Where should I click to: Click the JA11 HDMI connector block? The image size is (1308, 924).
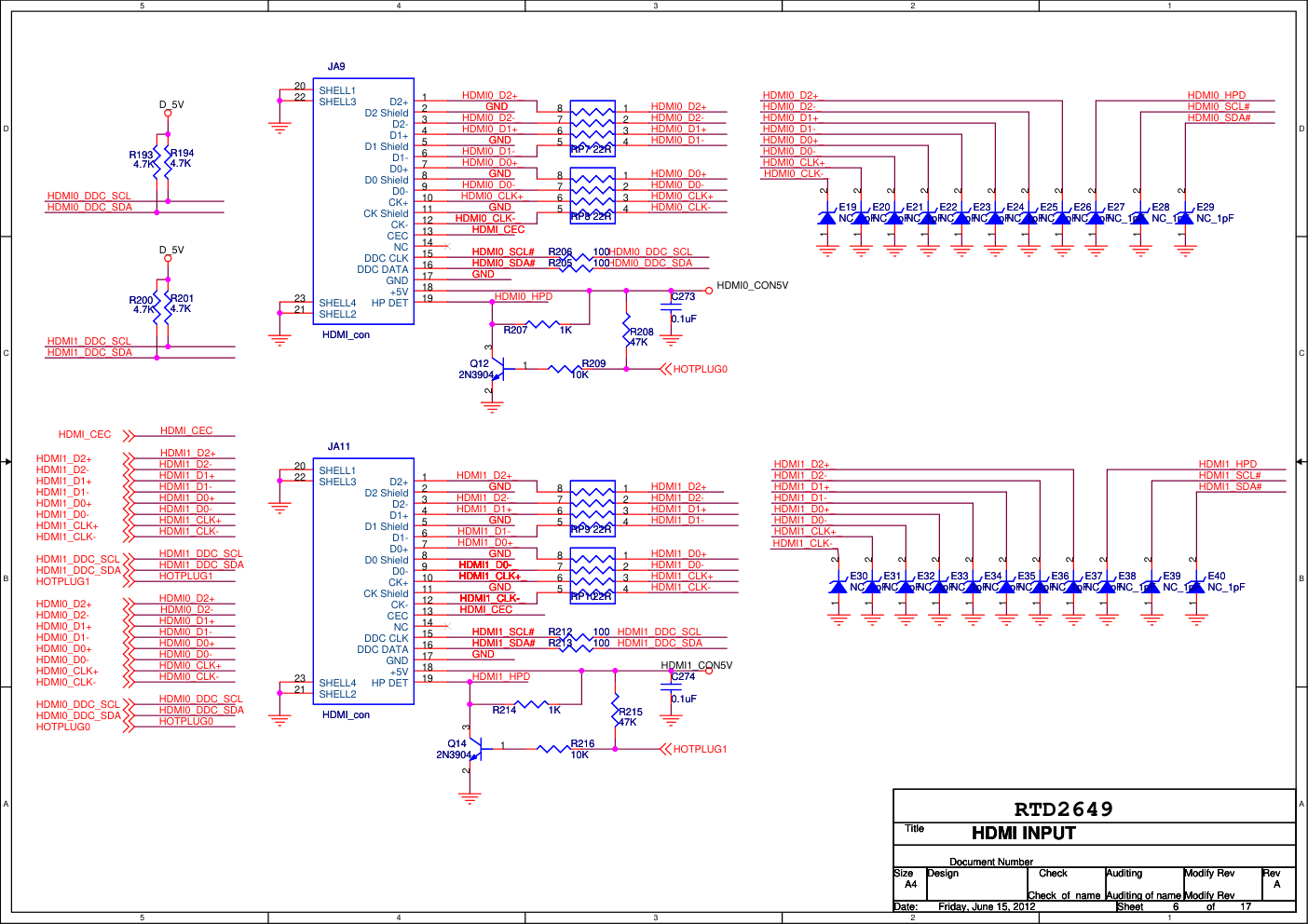pyautogui.click(x=363, y=581)
